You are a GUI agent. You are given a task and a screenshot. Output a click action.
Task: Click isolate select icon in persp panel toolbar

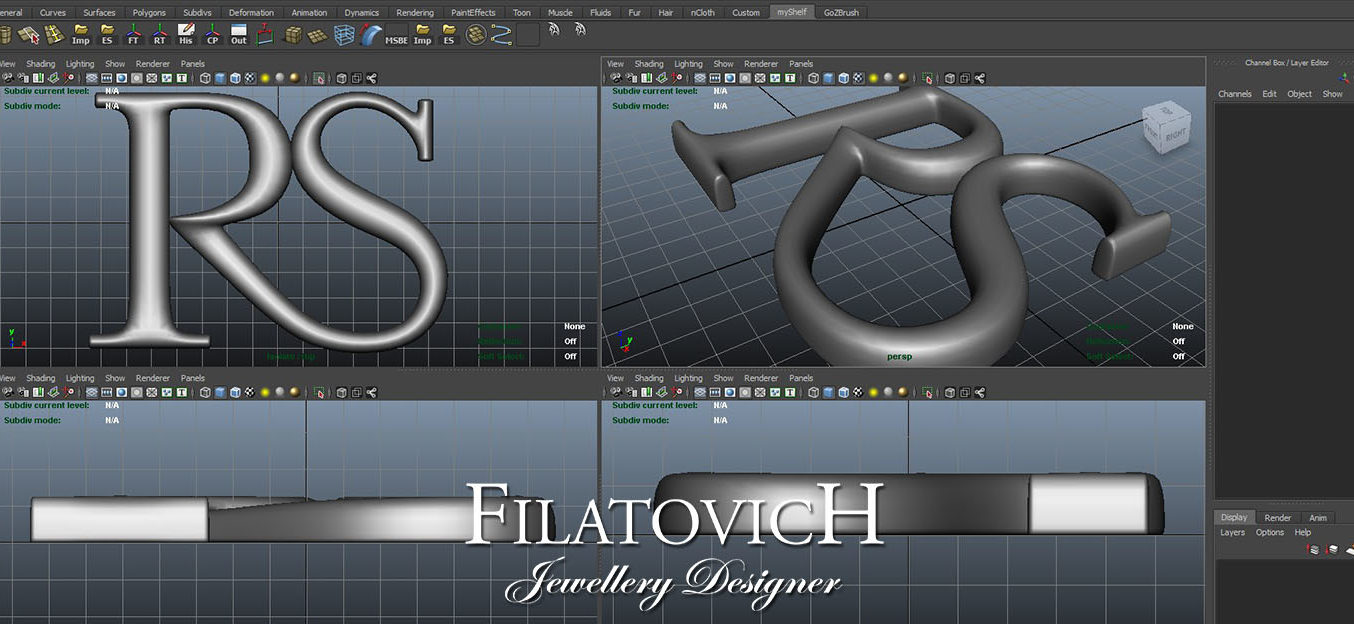click(927, 77)
